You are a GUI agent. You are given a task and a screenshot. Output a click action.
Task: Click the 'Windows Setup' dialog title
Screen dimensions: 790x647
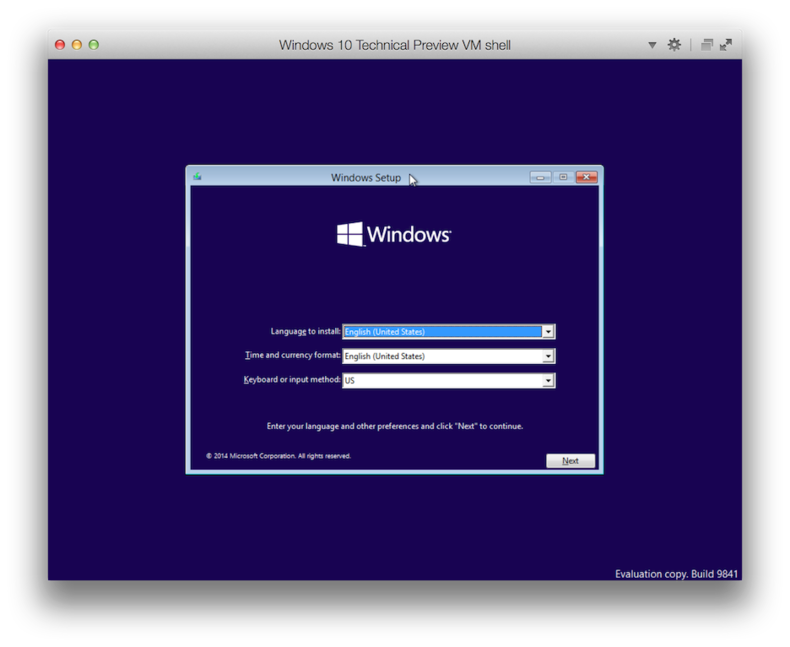[366, 177]
